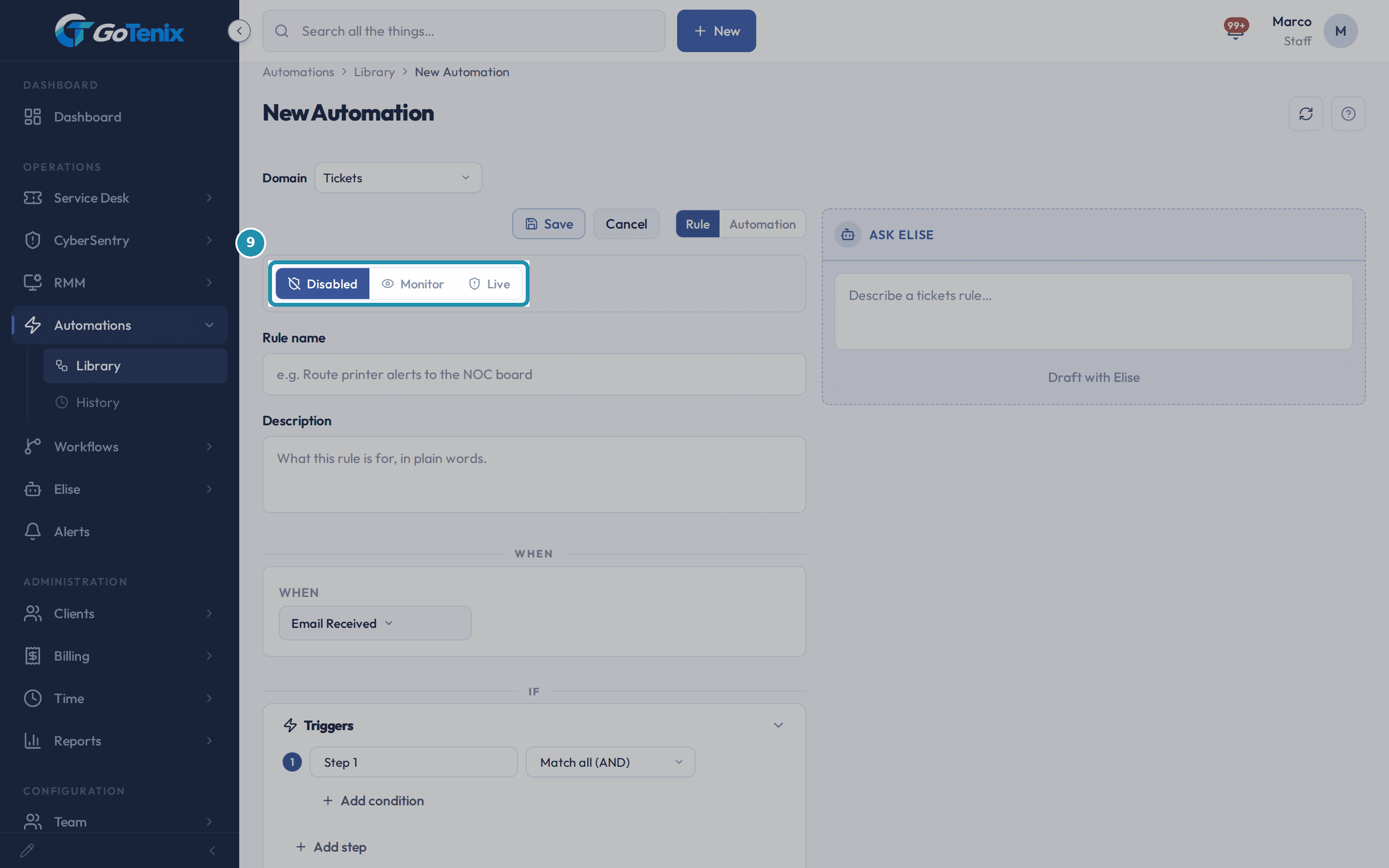Screen dimensions: 1389x868
Task: Collapse the sidebar with the chevron button
Action: click(x=239, y=31)
